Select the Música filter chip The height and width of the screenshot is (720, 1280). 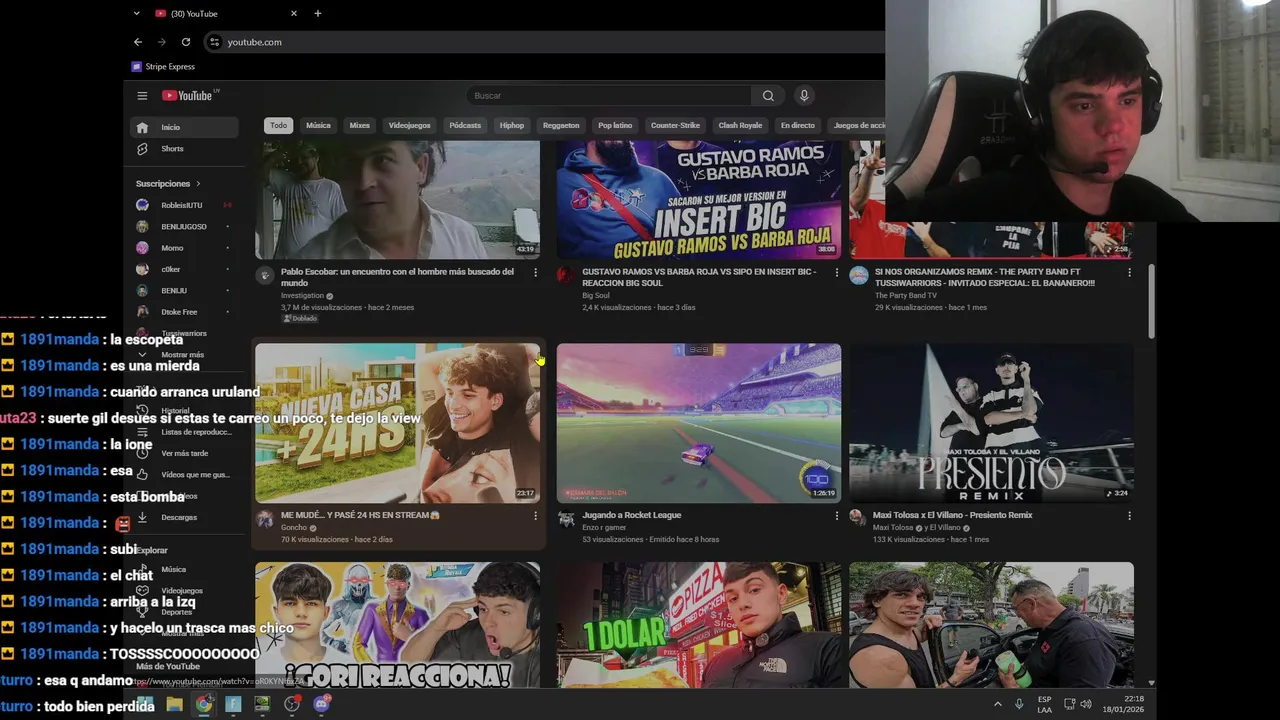coord(318,125)
